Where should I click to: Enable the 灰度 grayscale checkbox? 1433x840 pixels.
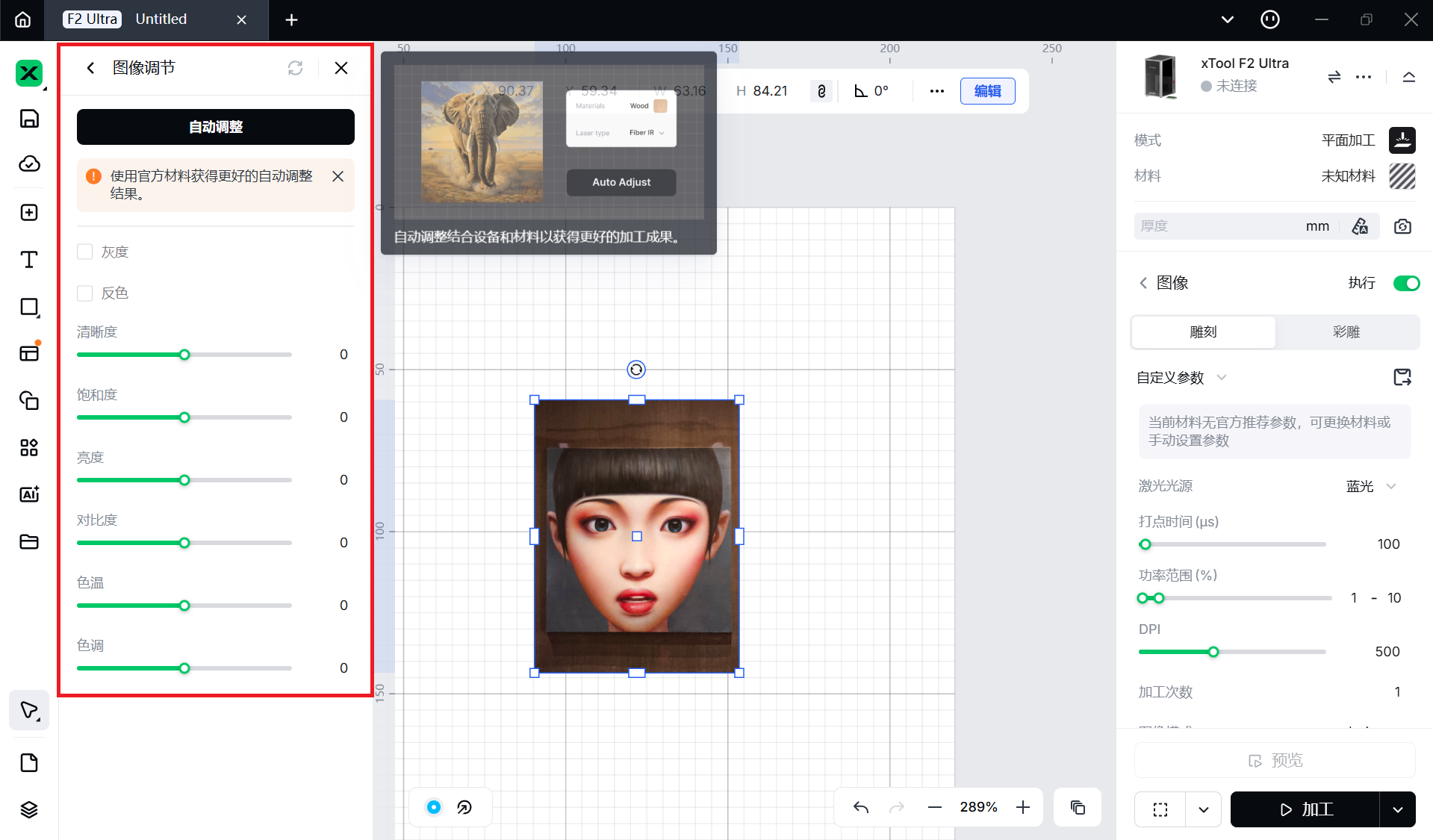point(85,252)
